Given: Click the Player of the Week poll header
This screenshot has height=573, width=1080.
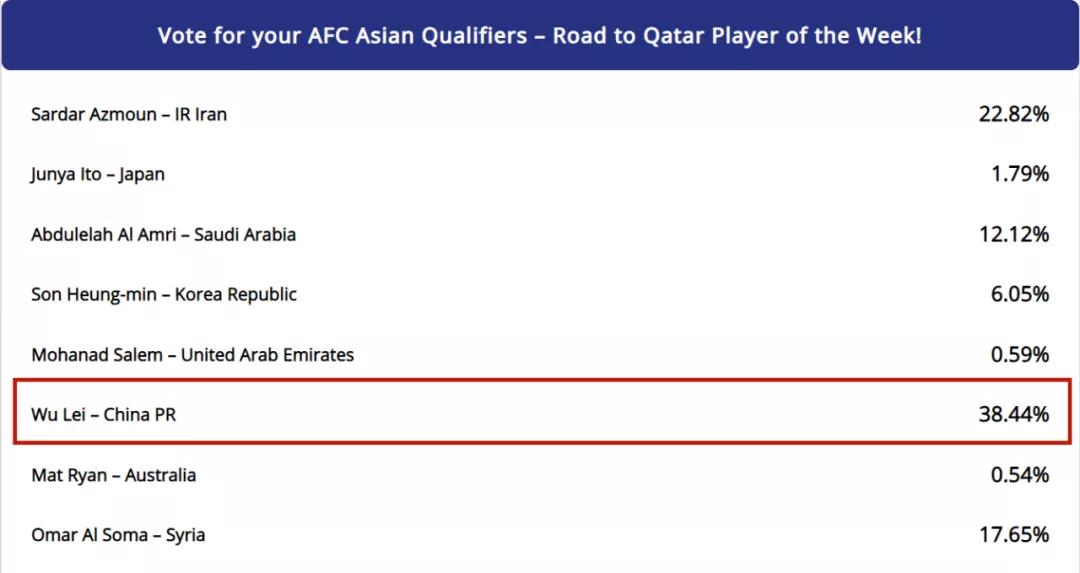Looking at the screenshot, I should [x=540, y=36].
